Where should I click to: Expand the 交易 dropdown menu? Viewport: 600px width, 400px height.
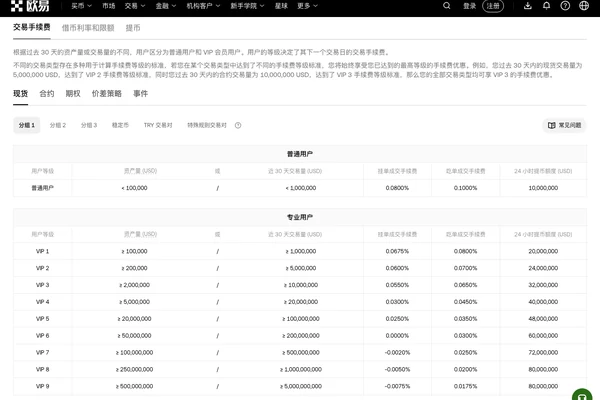pos(135,6)
